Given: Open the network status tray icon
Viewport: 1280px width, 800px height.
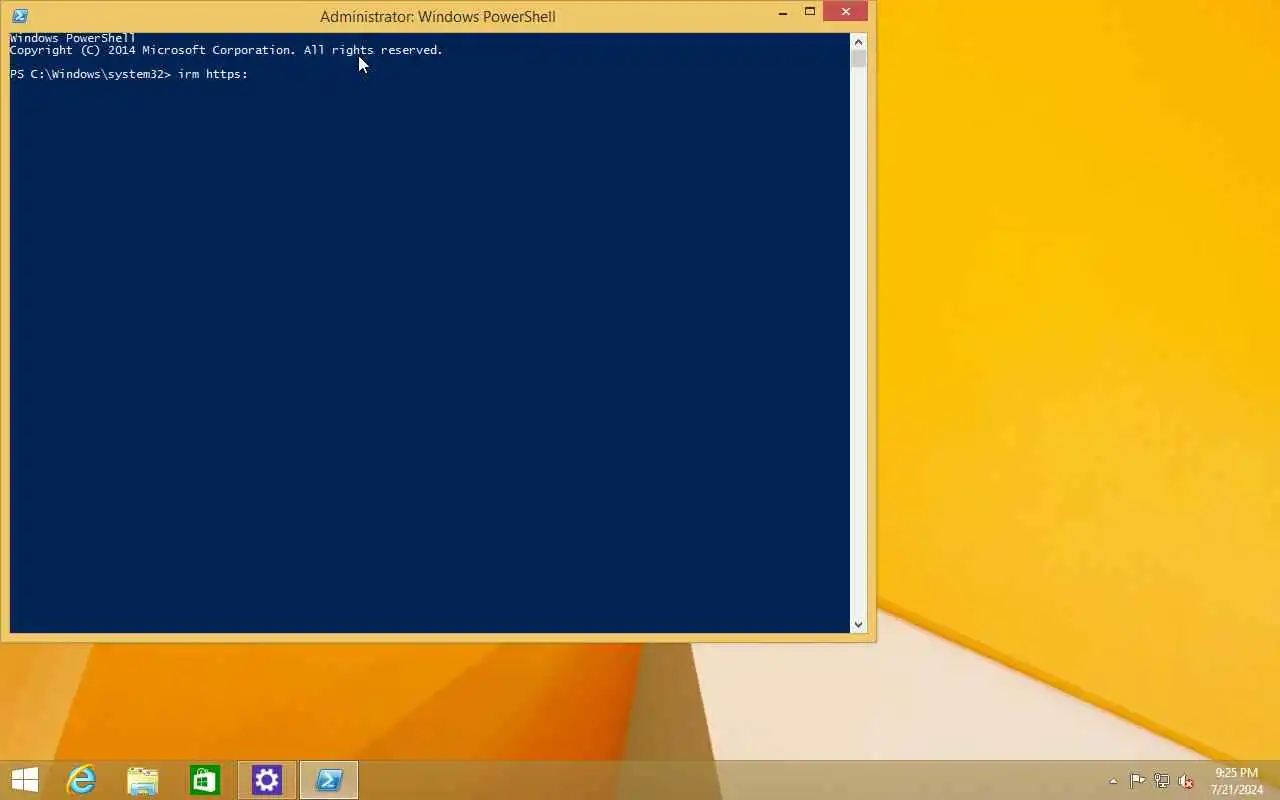Looking at the screenshot, I should (x=1162, y=781).
